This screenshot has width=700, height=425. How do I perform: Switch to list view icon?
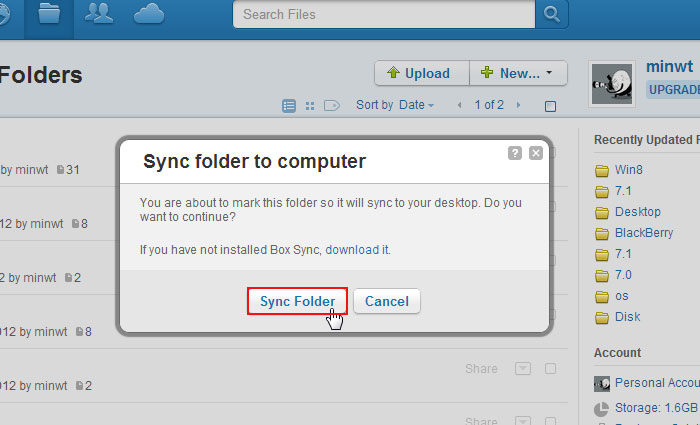289,106
